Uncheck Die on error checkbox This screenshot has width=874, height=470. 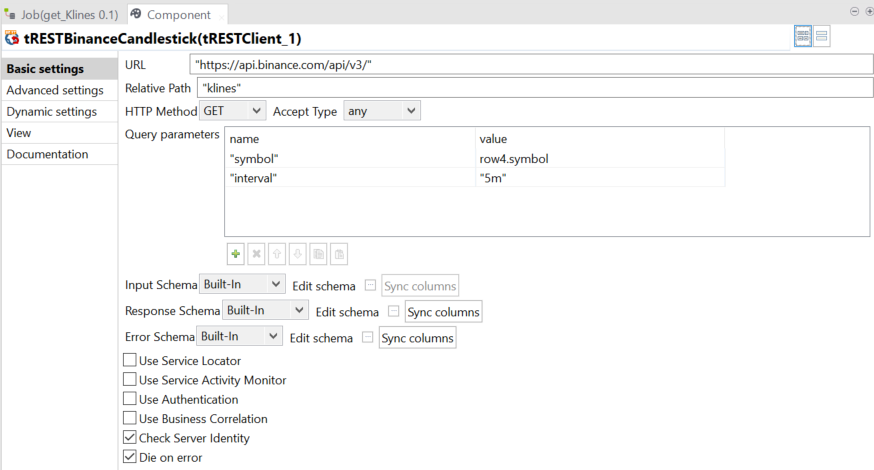point(130,457)
